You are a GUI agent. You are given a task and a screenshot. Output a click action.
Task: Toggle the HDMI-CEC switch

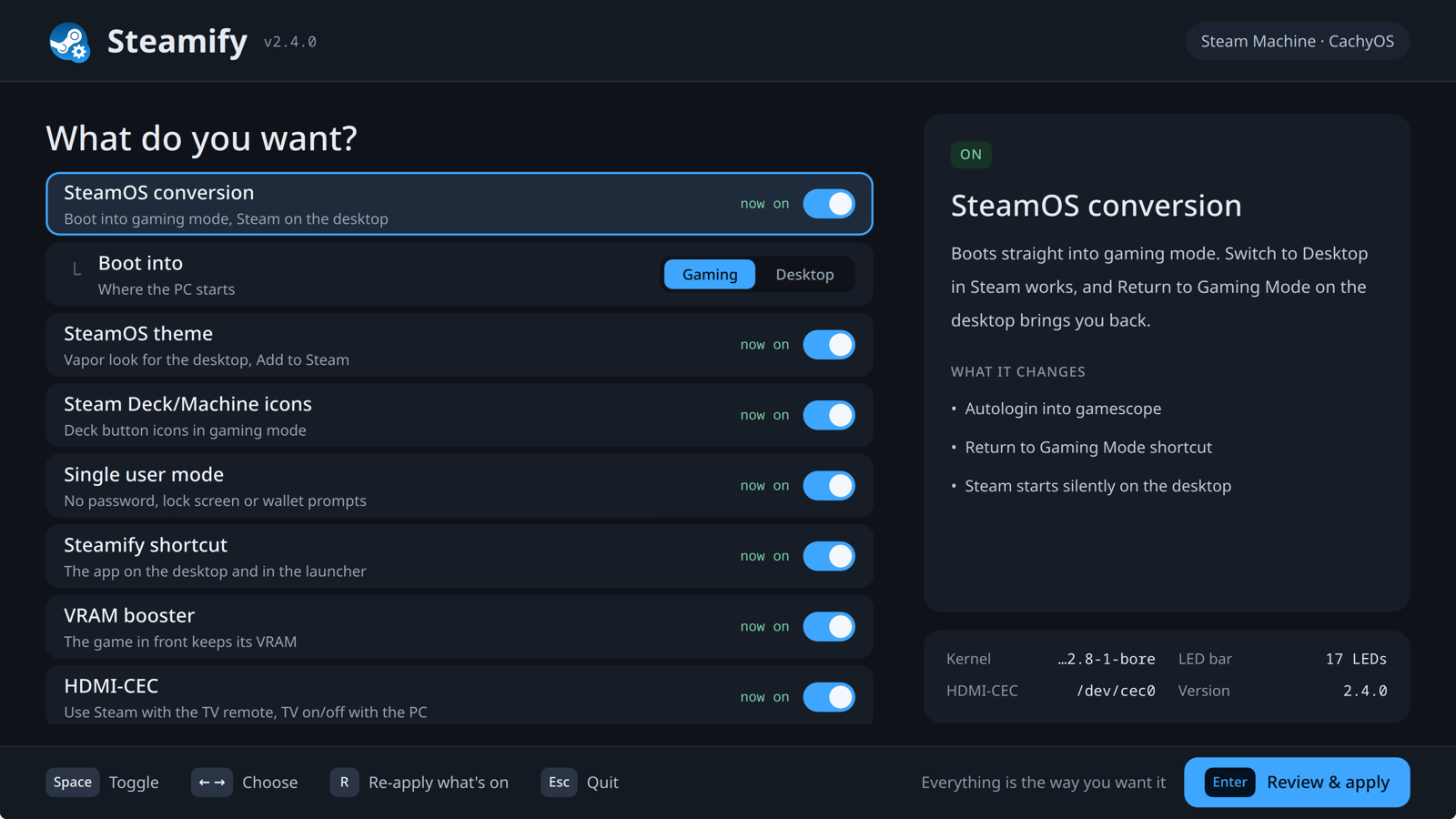(829, 697)
